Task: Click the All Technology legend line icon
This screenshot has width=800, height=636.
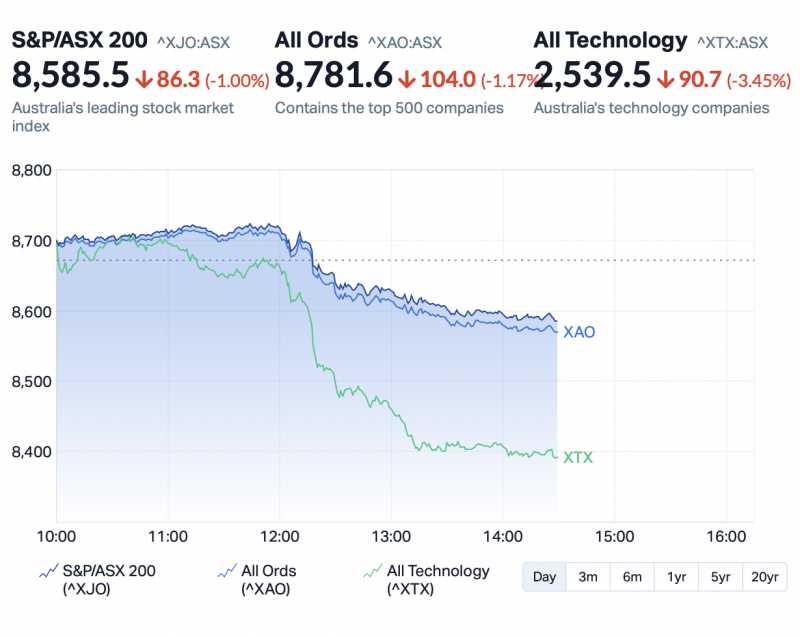Action: (x=371, y=572)
